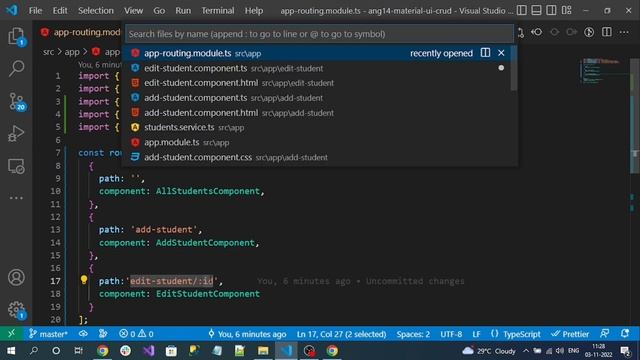Change file encoding via UTF-8
Image resolution: width=640 pixels, height=360 pixels.
point(451,334)
